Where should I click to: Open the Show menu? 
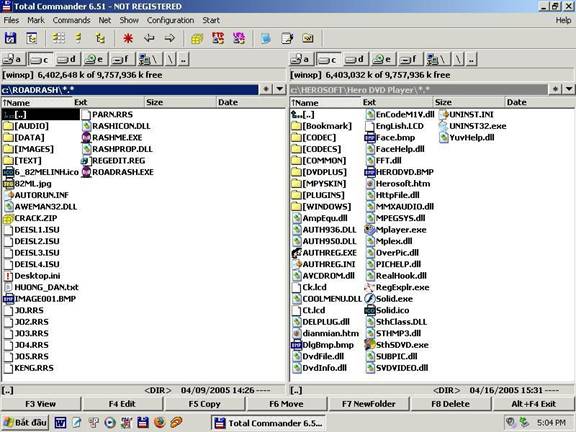(129, 20)
